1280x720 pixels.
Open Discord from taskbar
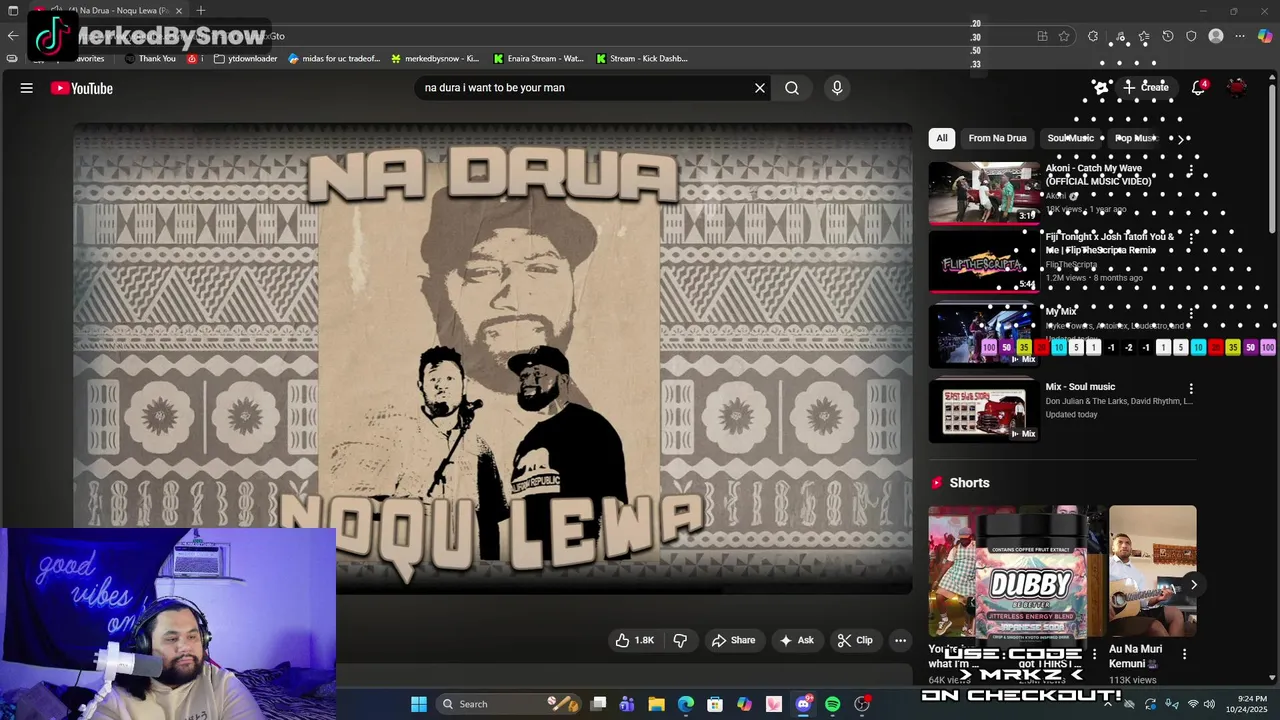point(803,704)
